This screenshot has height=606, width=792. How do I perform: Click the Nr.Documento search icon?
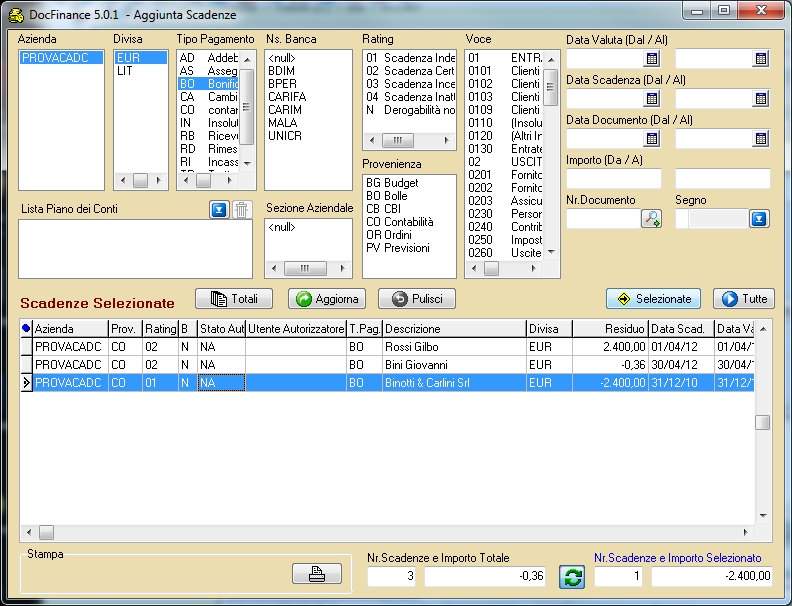tap(651, 219)
